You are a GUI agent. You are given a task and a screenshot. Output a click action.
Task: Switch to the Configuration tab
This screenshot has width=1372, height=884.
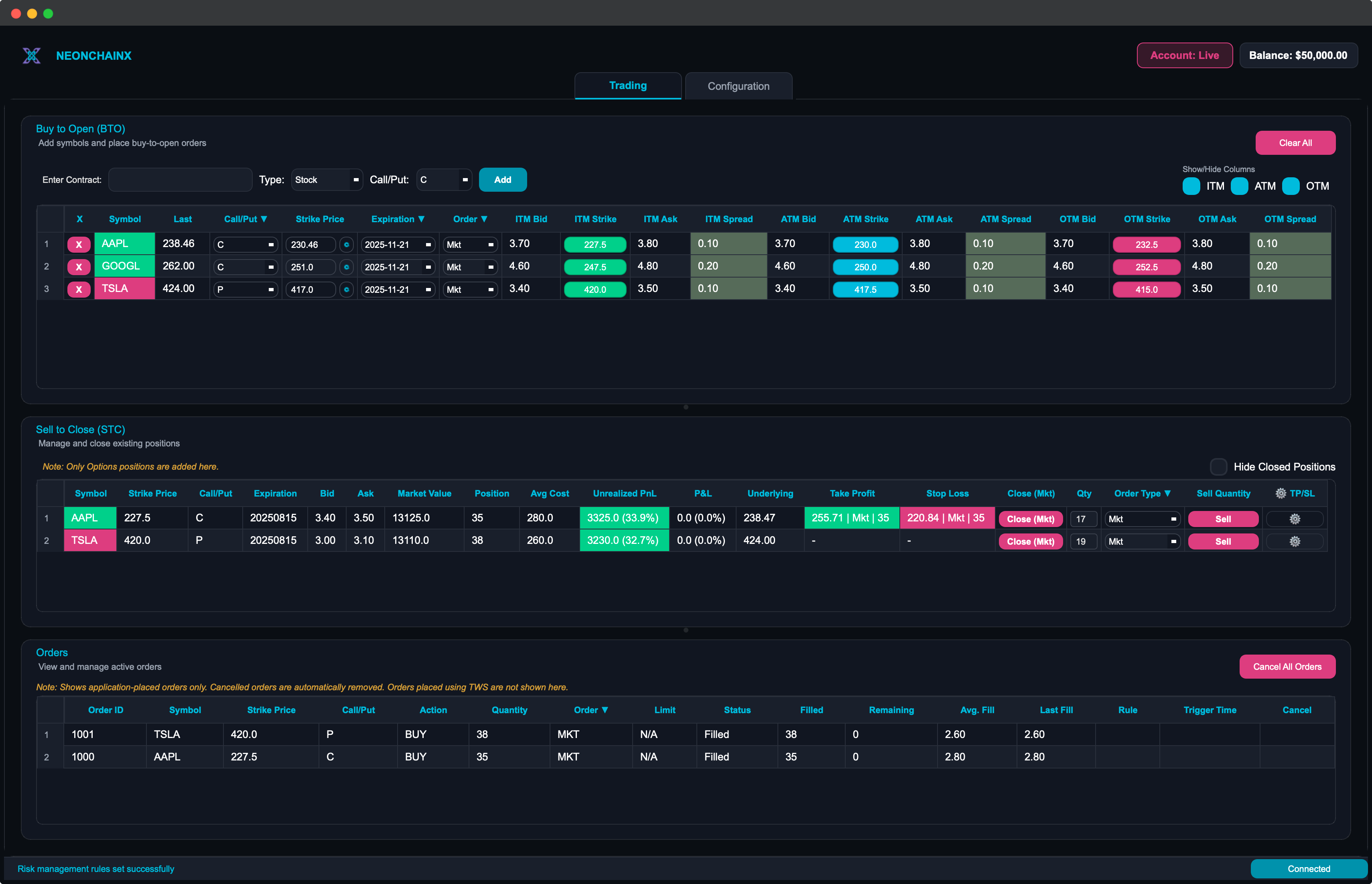point(738,85)
